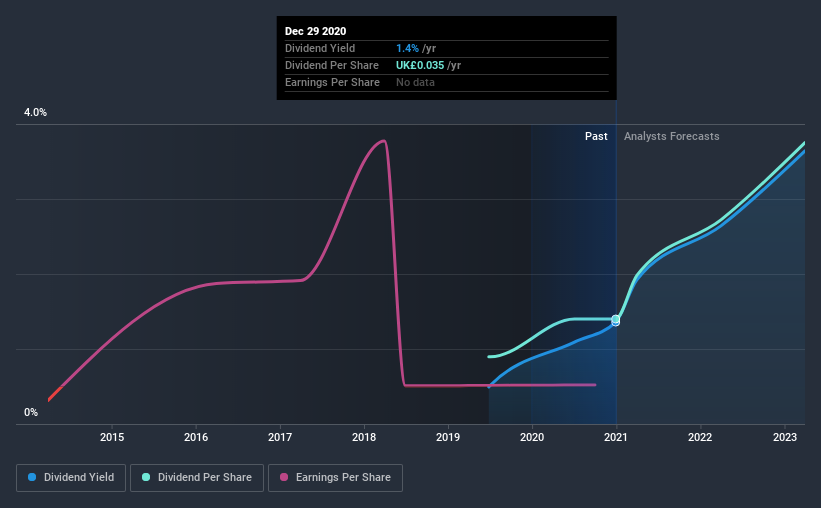Toggle the Dividend Yield legend button
The image size is (821, 508).
click(x=71, y=478)
